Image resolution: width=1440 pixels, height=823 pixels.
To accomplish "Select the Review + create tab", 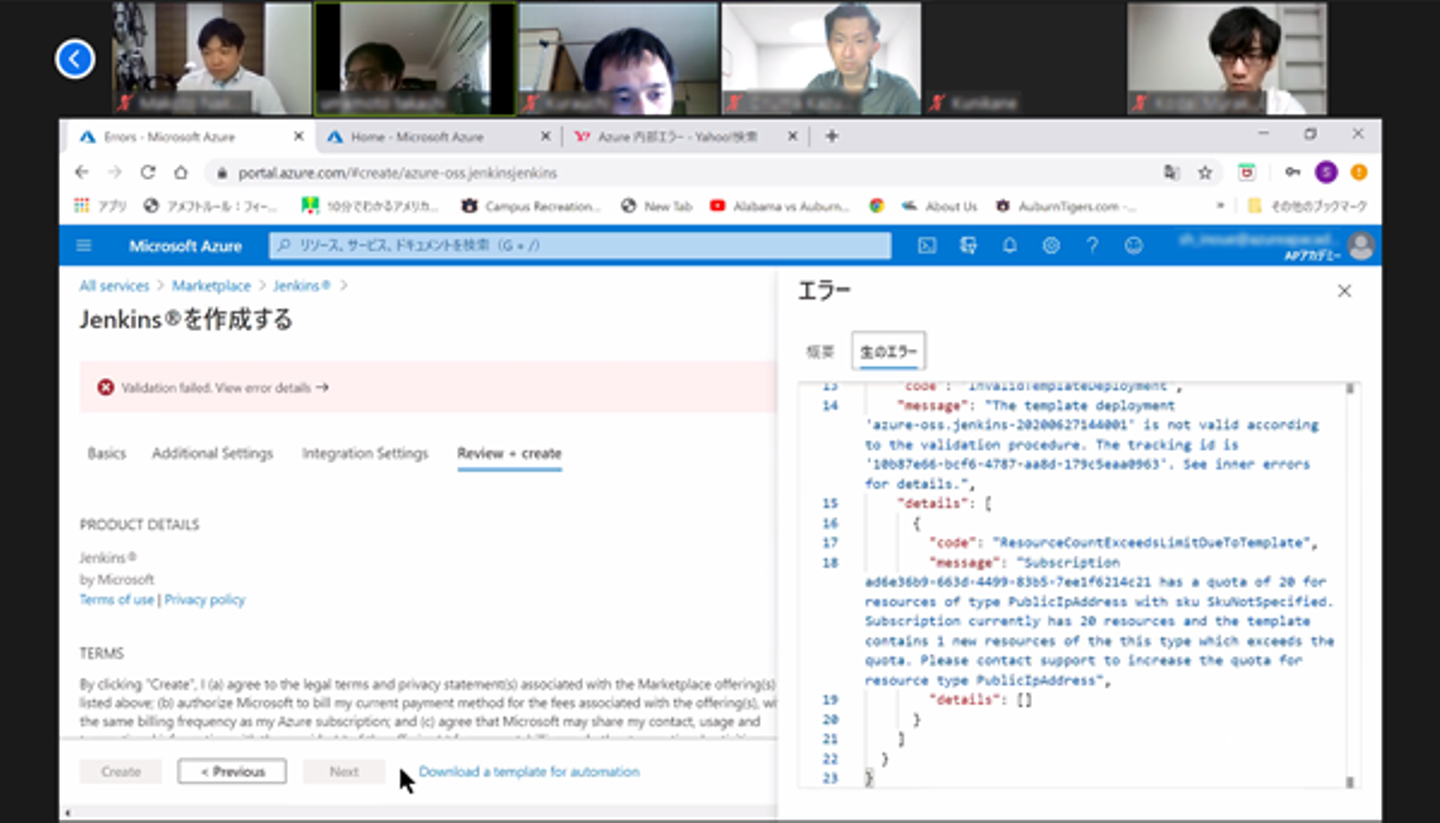I will pyautogui.click(x=509, y=453).
